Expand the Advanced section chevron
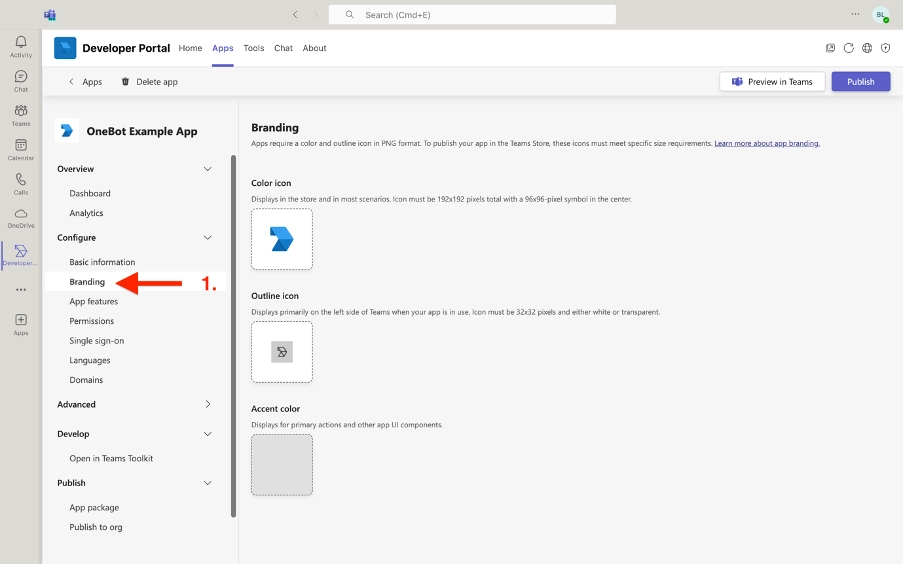Image resolution: width=904 pixels, height=564 pixels. pyautogui.click(x=208, y=404)
